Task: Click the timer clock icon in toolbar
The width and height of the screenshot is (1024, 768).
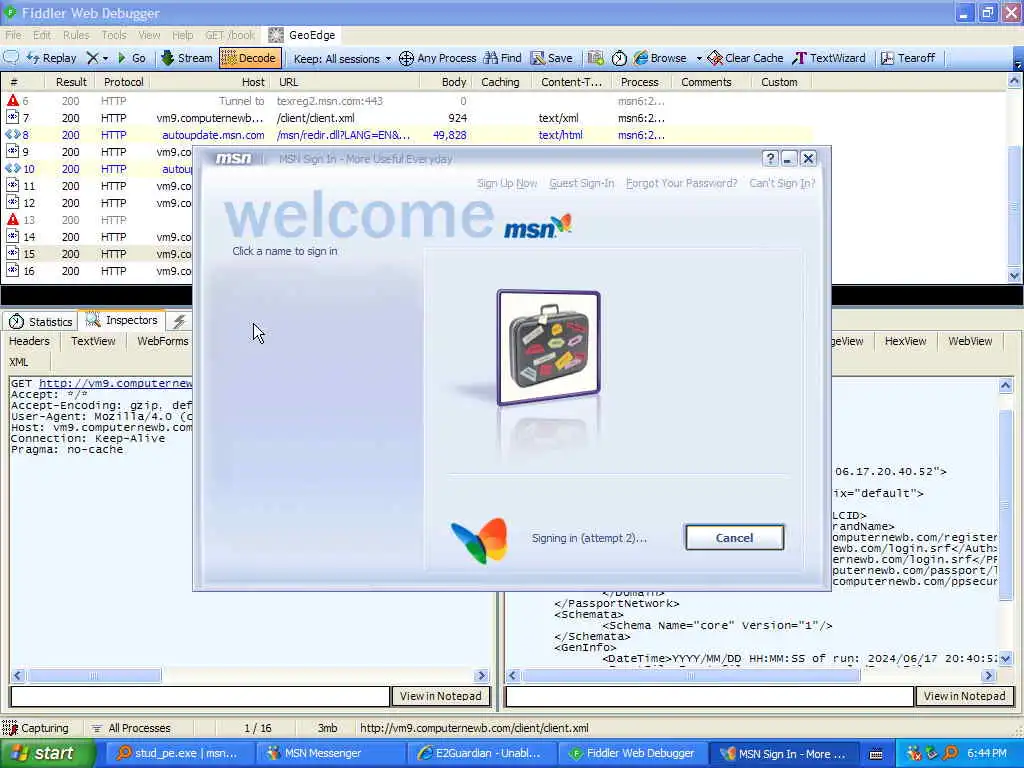Action: [x=619, y=58]
